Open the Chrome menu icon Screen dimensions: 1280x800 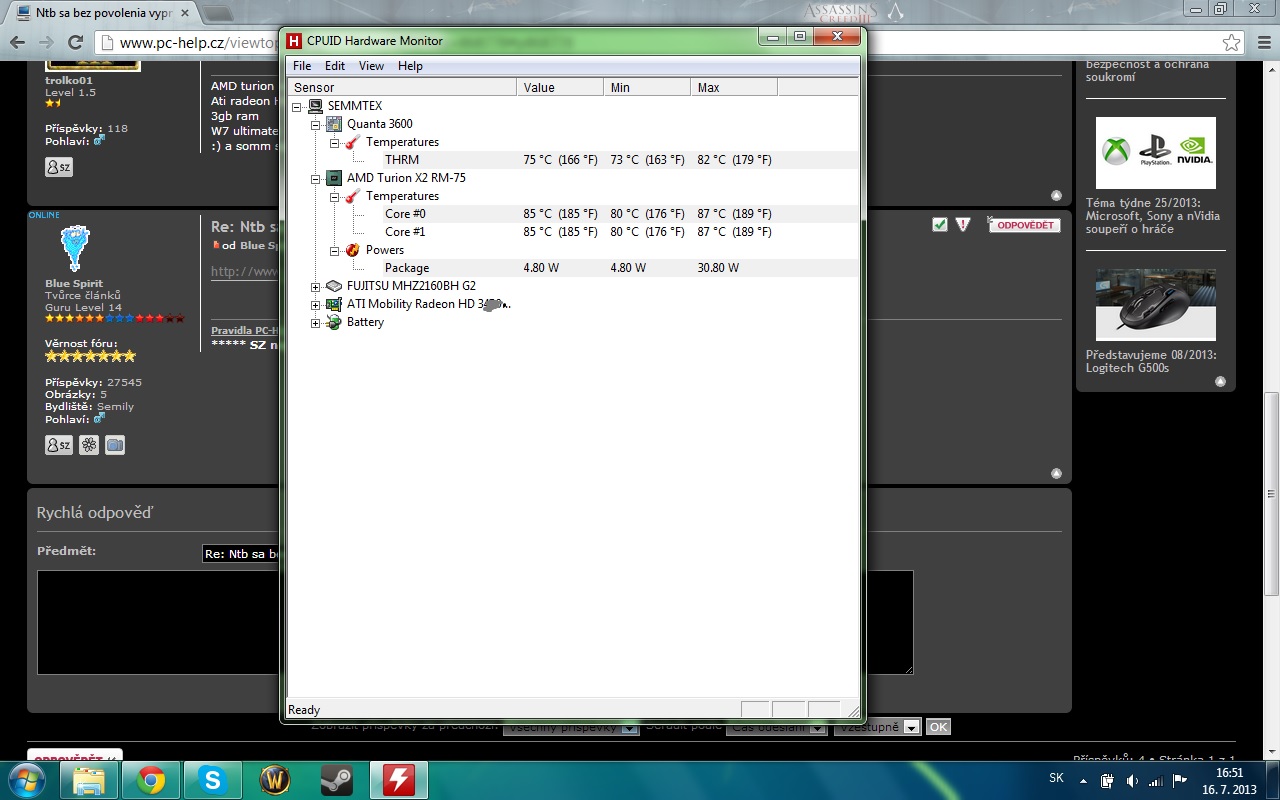point(1262,43)
